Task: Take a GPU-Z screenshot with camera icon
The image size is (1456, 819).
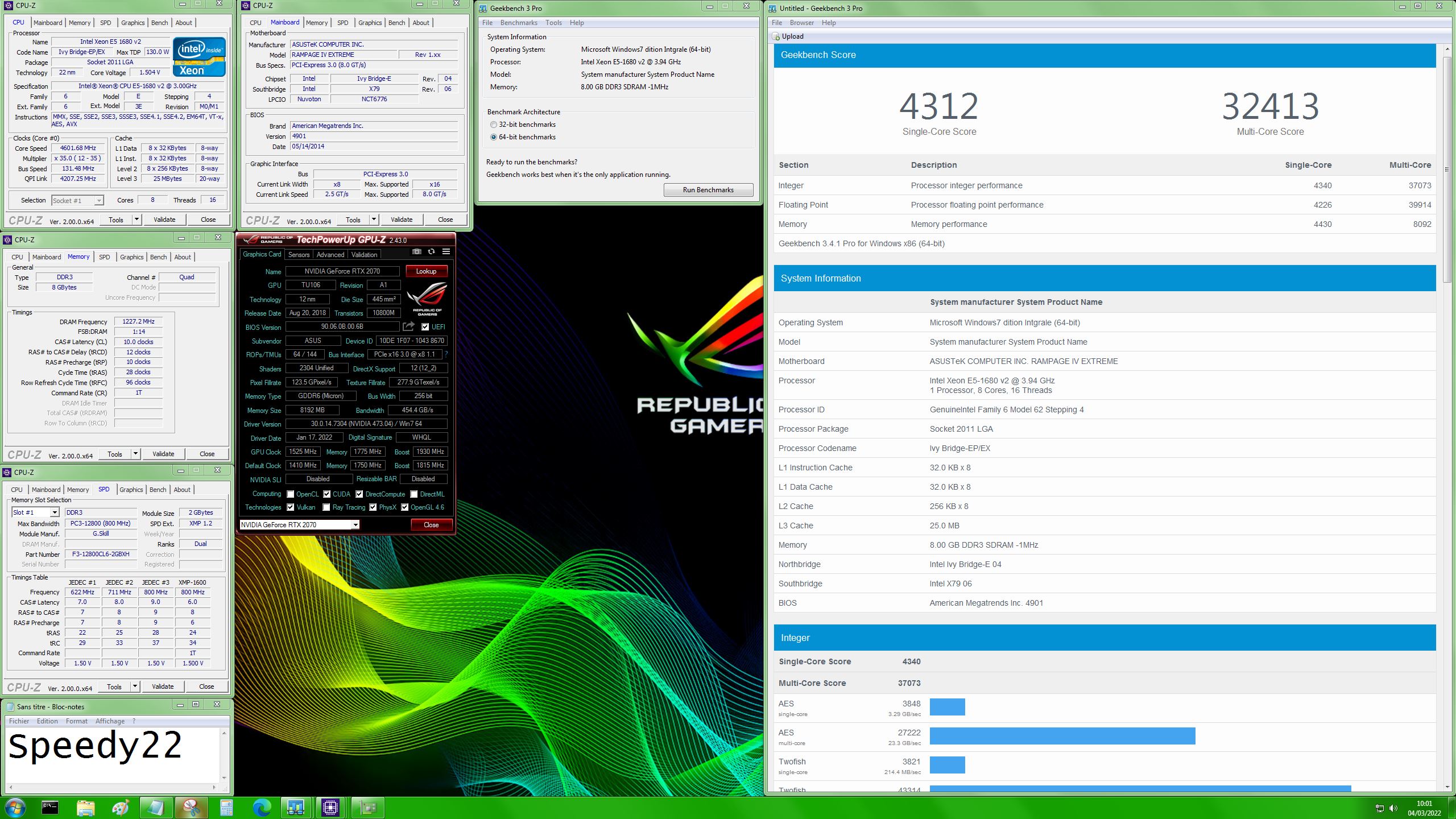Action: pos(416,251)
